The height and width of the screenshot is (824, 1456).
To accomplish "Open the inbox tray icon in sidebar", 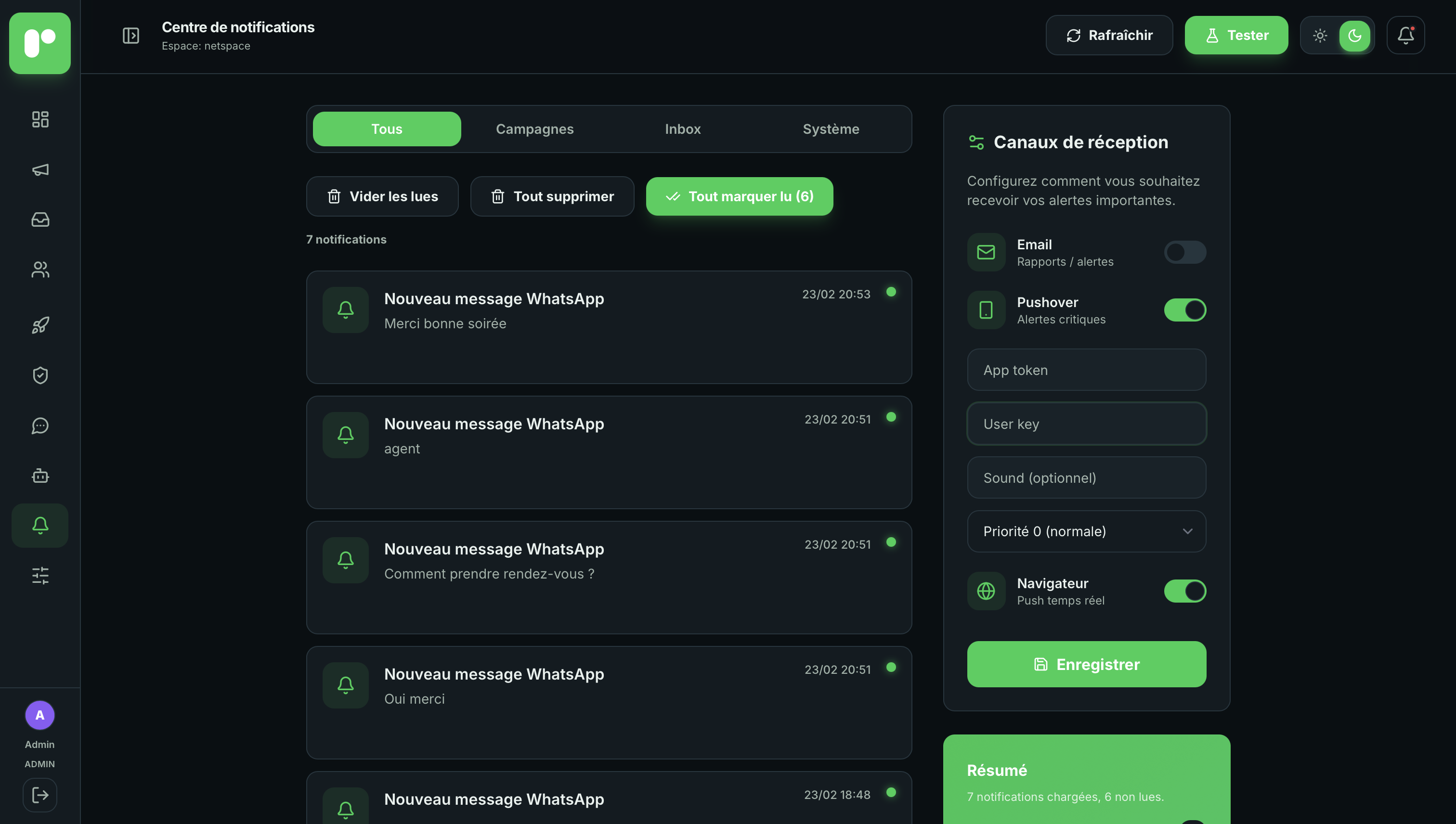I will point(40,219).
